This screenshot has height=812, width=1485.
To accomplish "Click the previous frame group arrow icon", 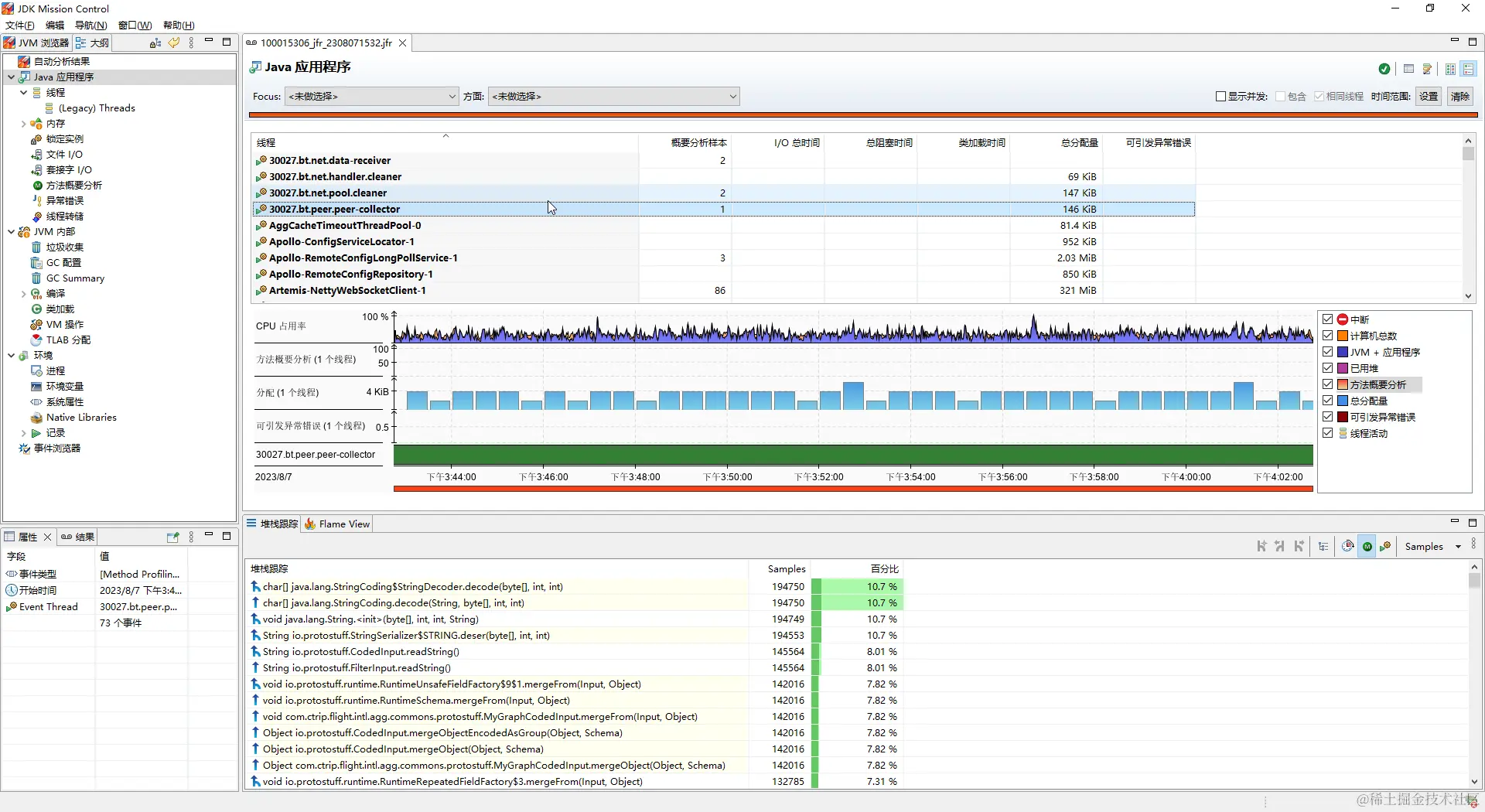I will [x=1280, y=546].
